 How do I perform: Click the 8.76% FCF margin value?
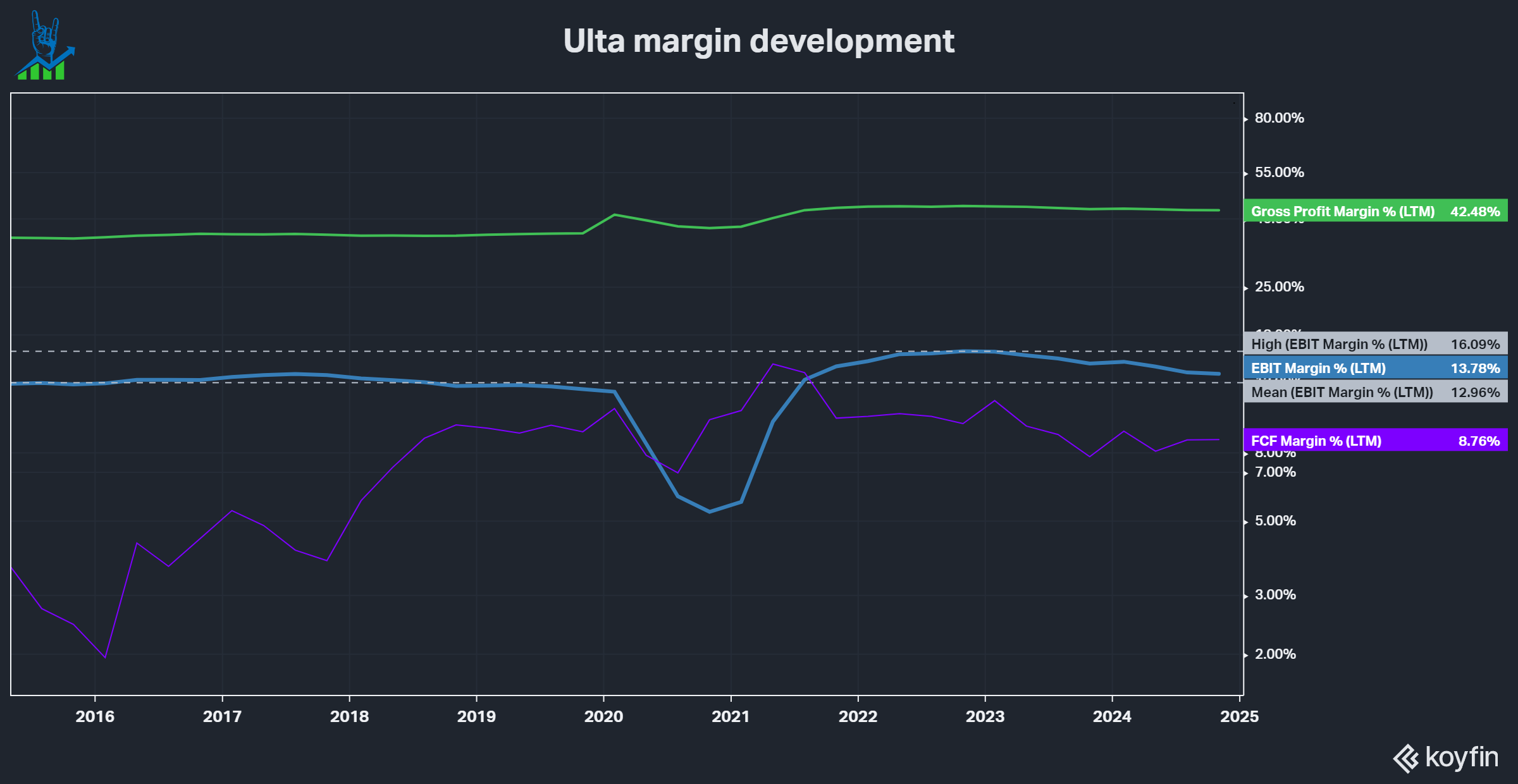tap(1479, 441)
